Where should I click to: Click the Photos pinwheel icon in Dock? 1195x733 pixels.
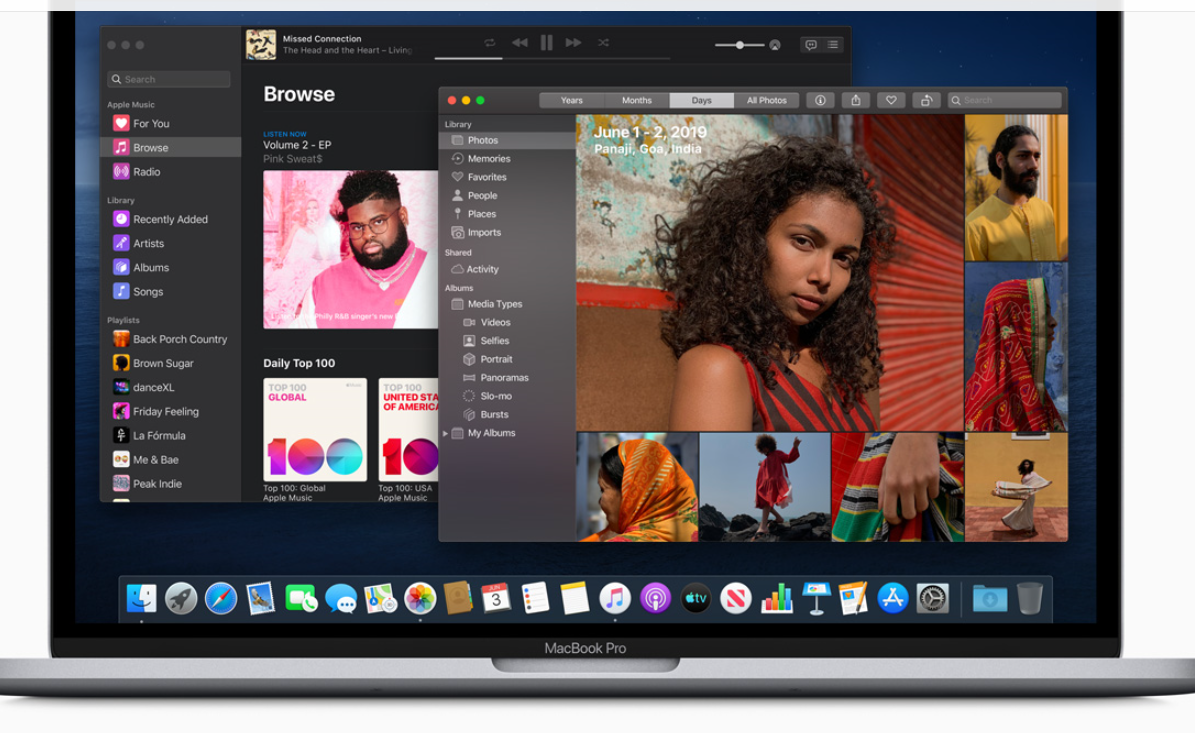tap(420, 598)
